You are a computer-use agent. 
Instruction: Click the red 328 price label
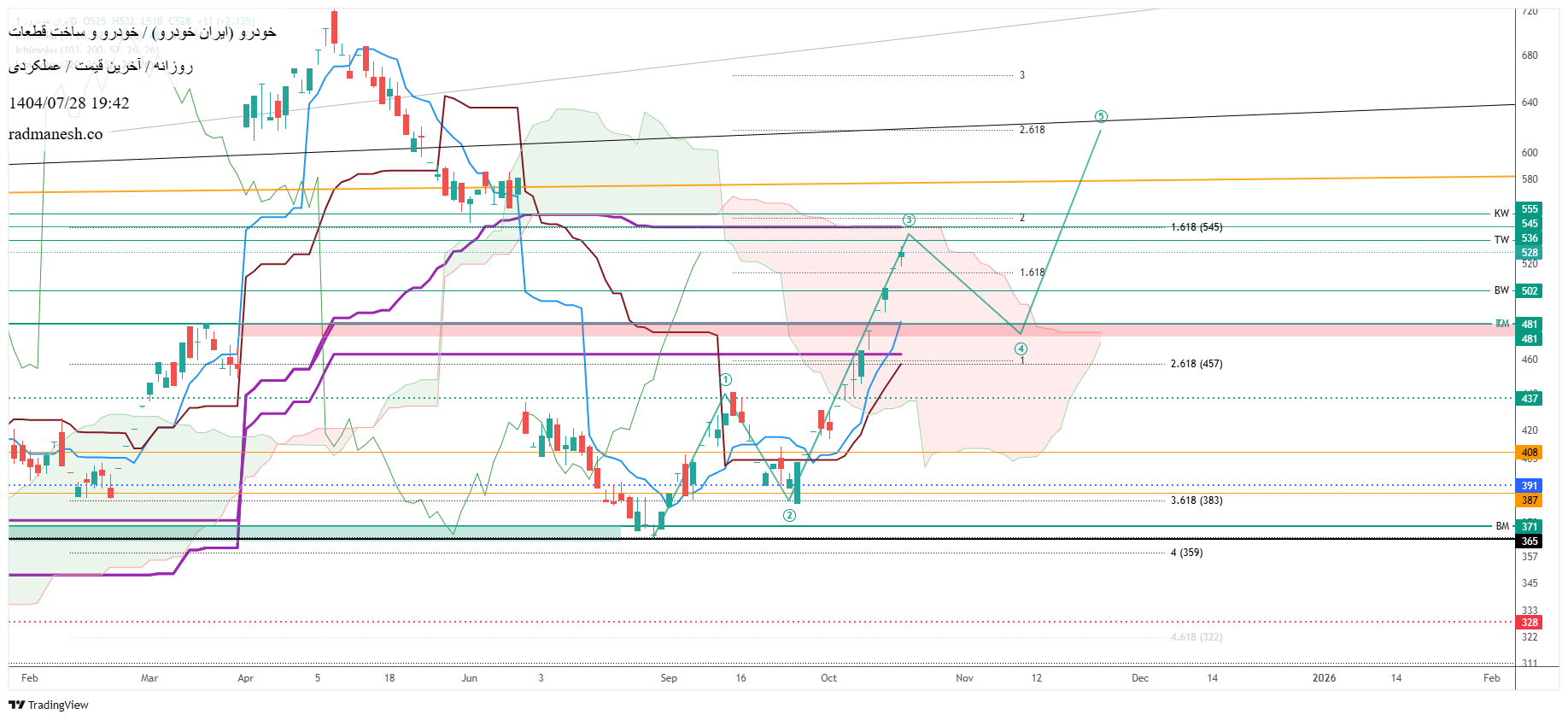pyautogui.click(x=1529, y=623)
